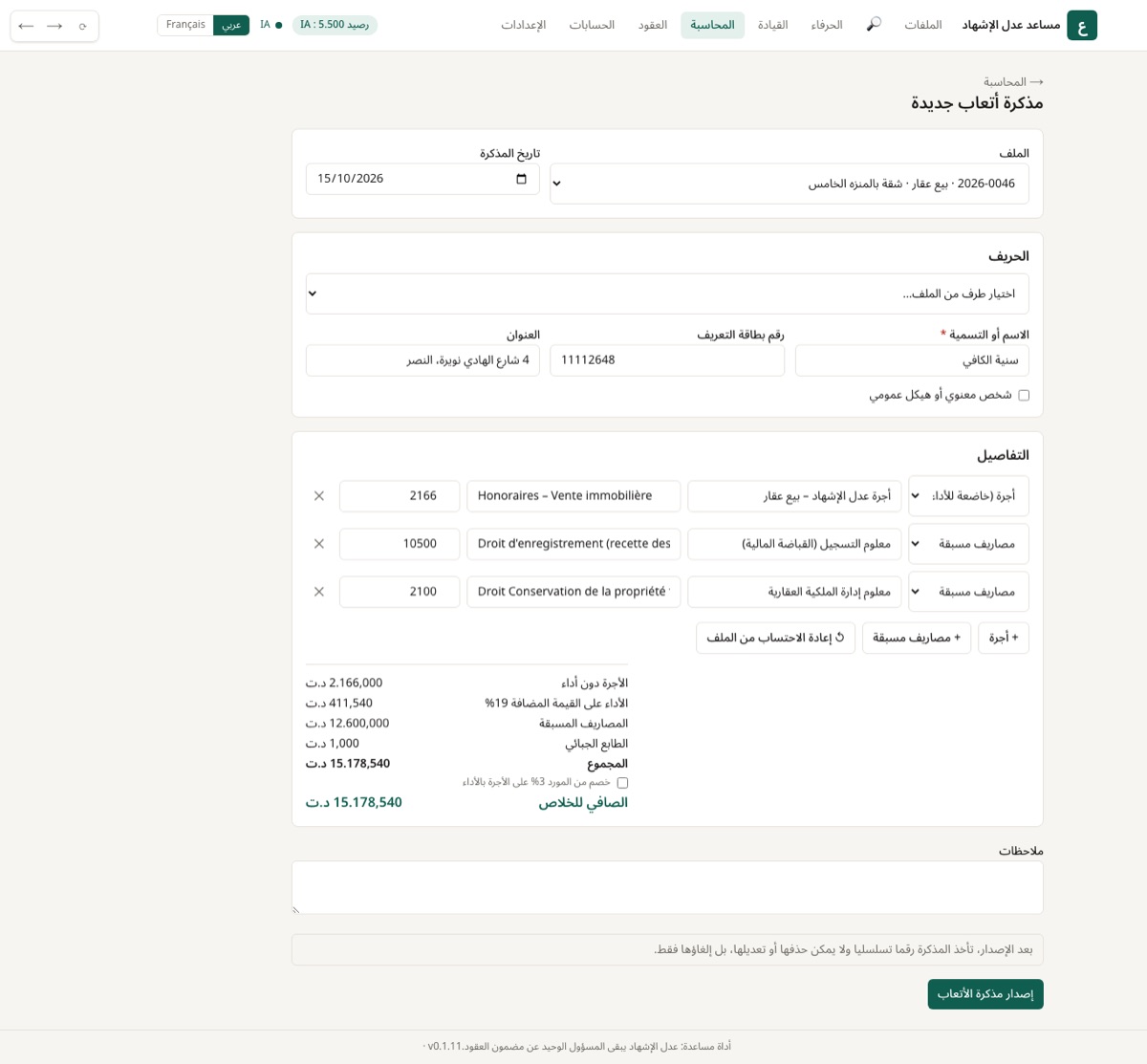Click the Droit Conservation de la propriété field

(x=573, y=592)
